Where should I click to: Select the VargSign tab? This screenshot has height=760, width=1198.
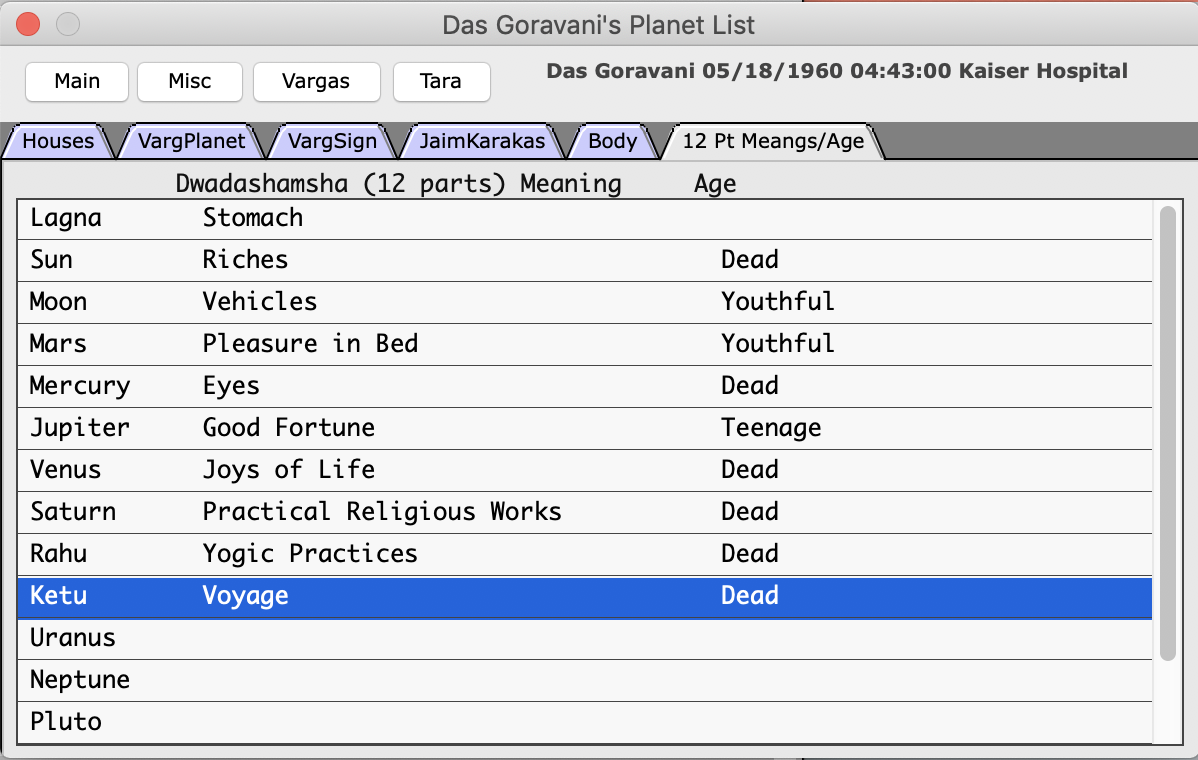pos(332,141)
